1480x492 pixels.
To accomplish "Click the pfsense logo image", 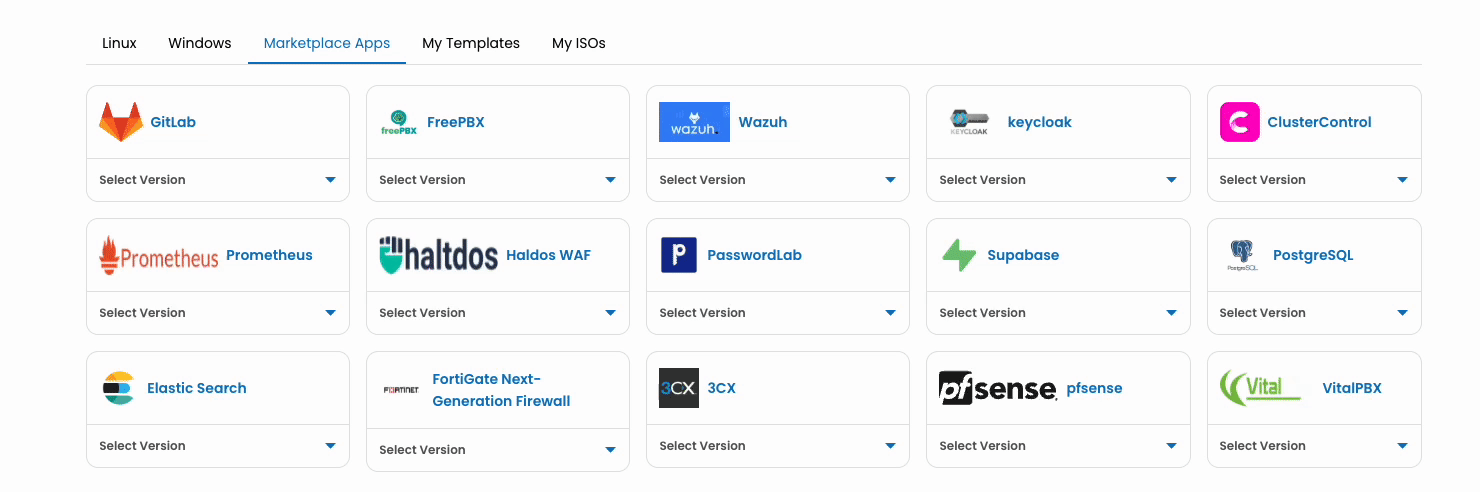I will [998, 388].
